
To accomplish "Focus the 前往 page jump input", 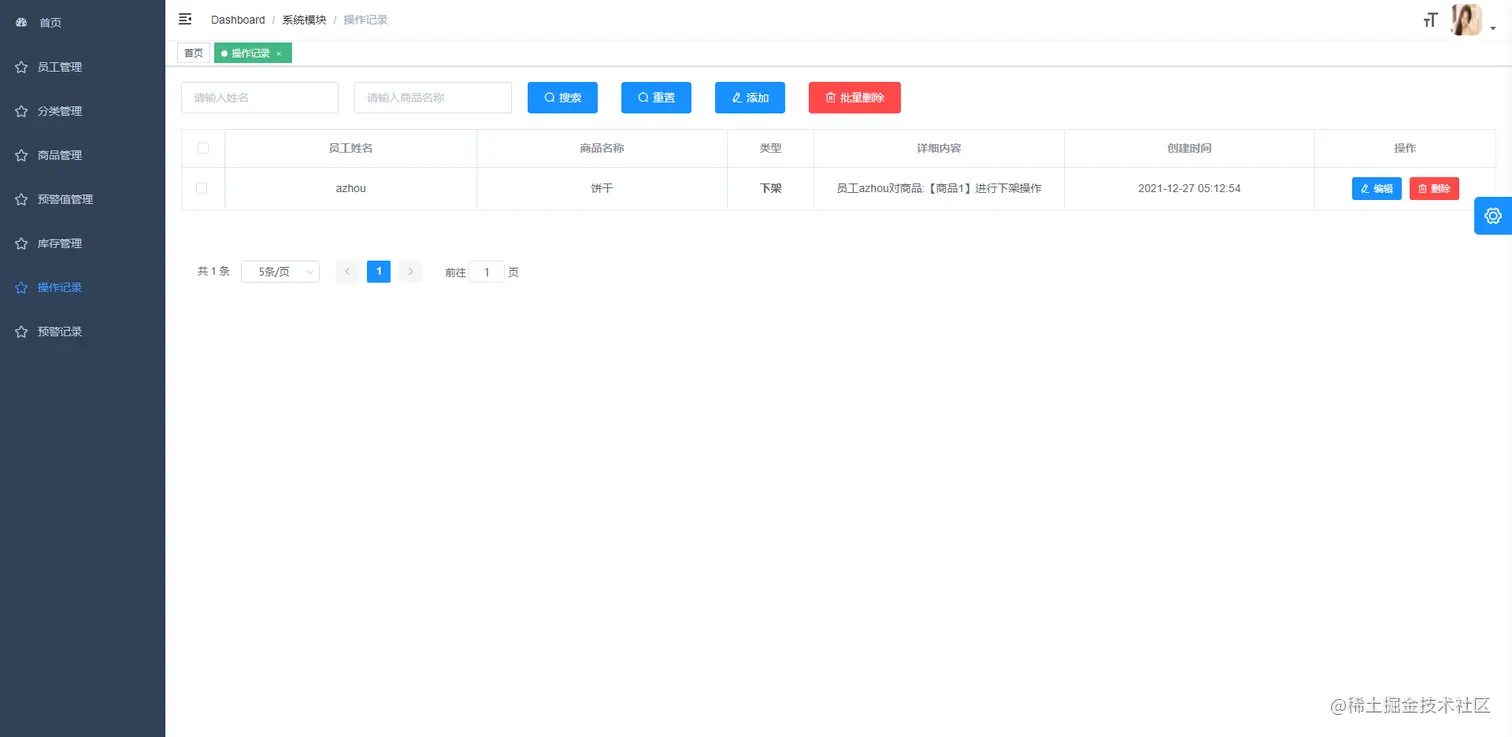I will (x=487, y=272).
